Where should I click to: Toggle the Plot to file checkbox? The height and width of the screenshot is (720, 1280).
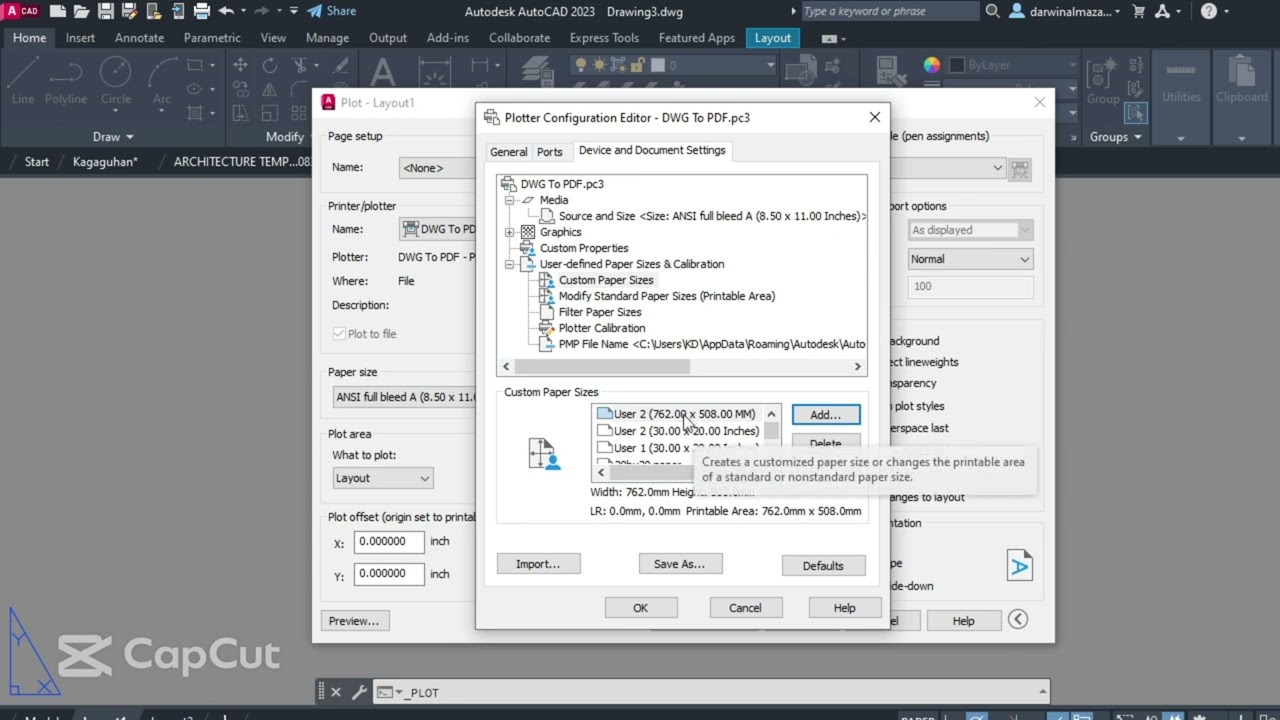tap(339, 334)
